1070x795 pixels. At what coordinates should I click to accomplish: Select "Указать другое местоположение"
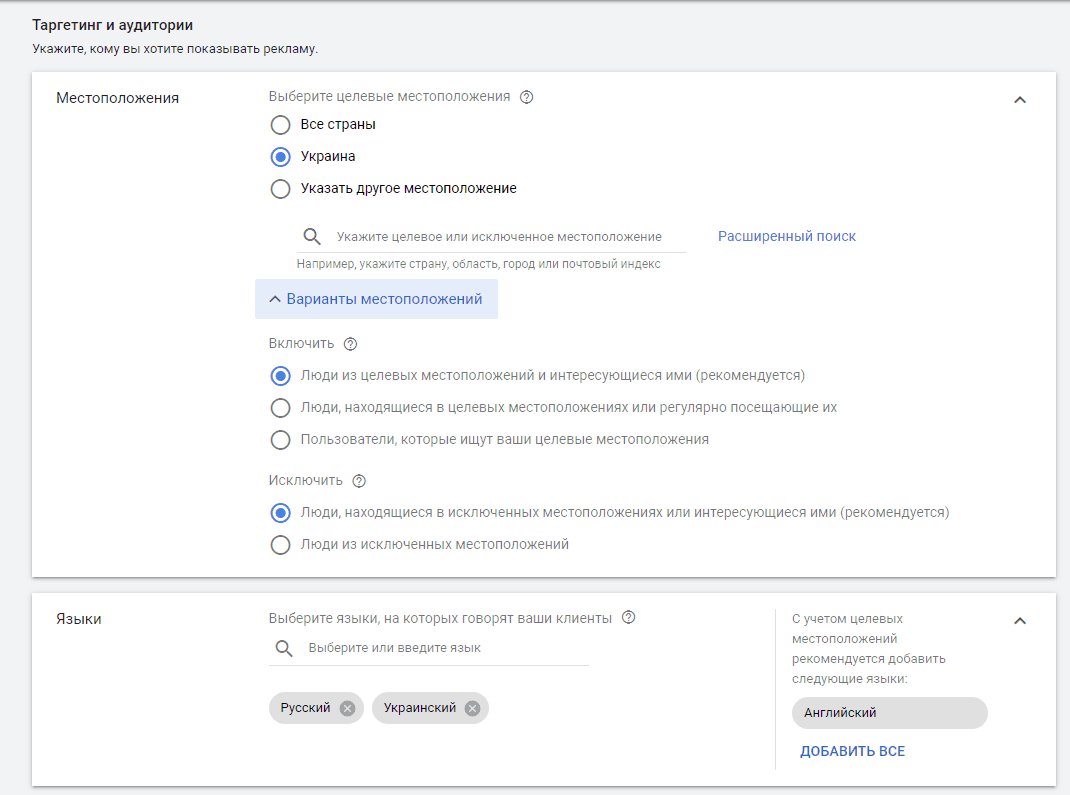pos(280,188)
